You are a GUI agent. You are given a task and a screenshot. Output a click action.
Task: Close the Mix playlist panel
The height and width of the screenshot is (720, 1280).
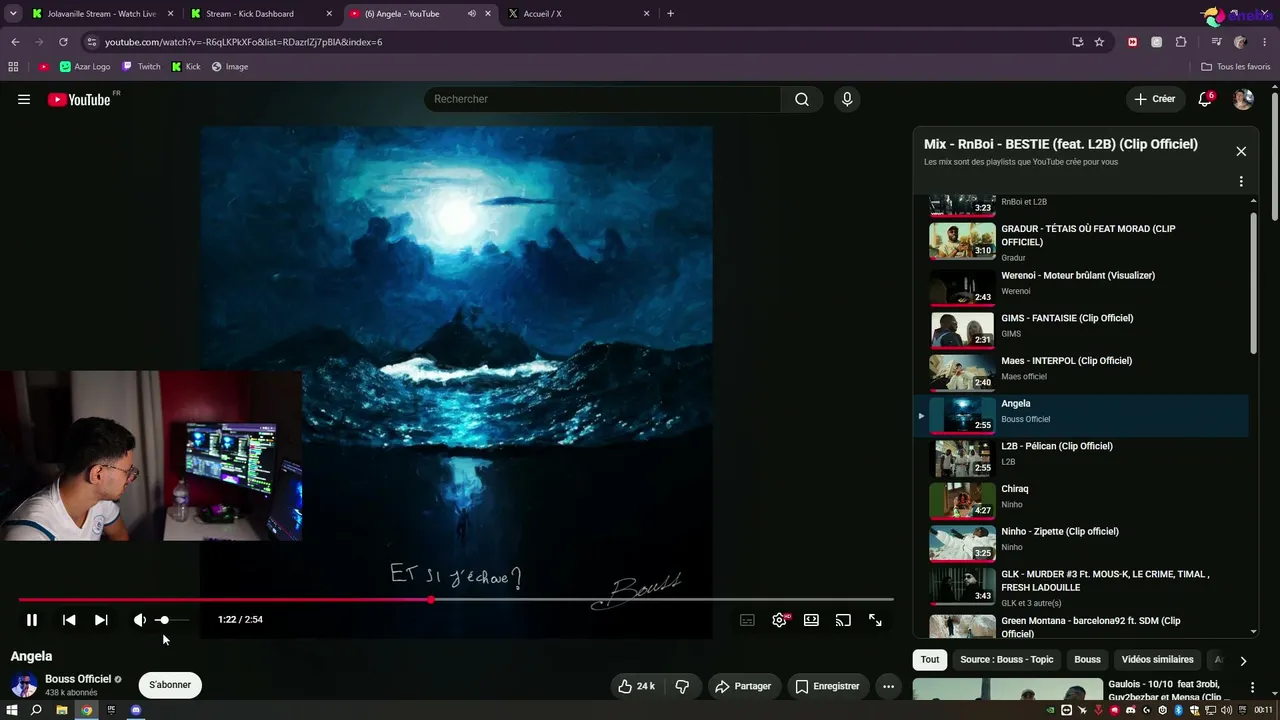click(1241, 151)
